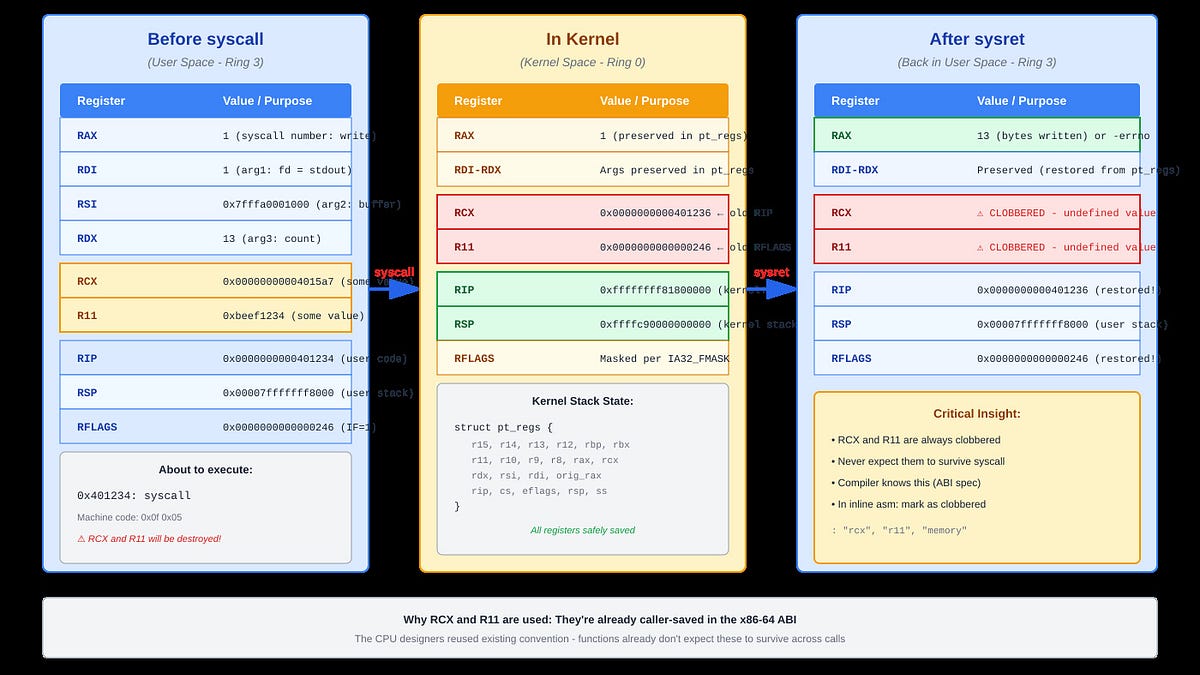Viewport: 1200px width, 675px height.
Task: Click the RDI-RDX label in In Kernel panel
Action: tap(477, 170)
